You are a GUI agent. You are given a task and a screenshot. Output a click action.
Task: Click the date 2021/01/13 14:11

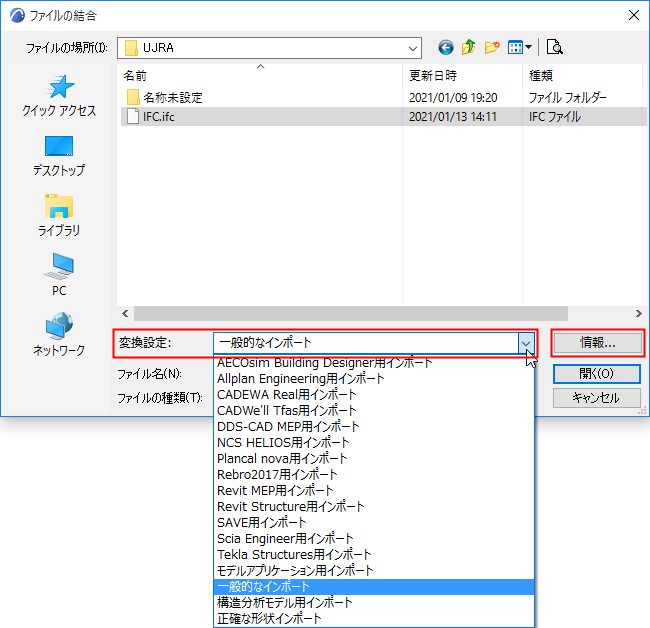coord(453,116)
